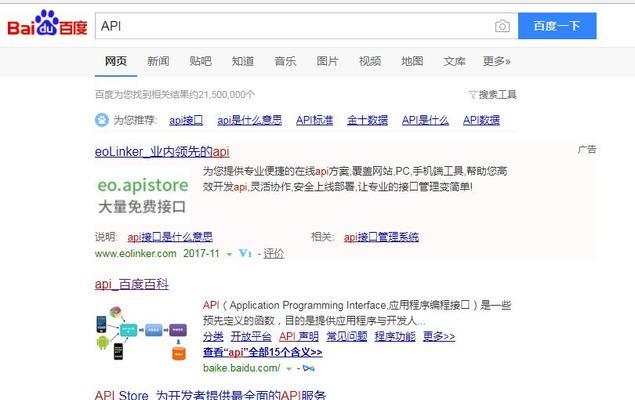The image size is (635, 400).
Task: Open 更多>> sublink under Baike result
Action: [439, 336]
